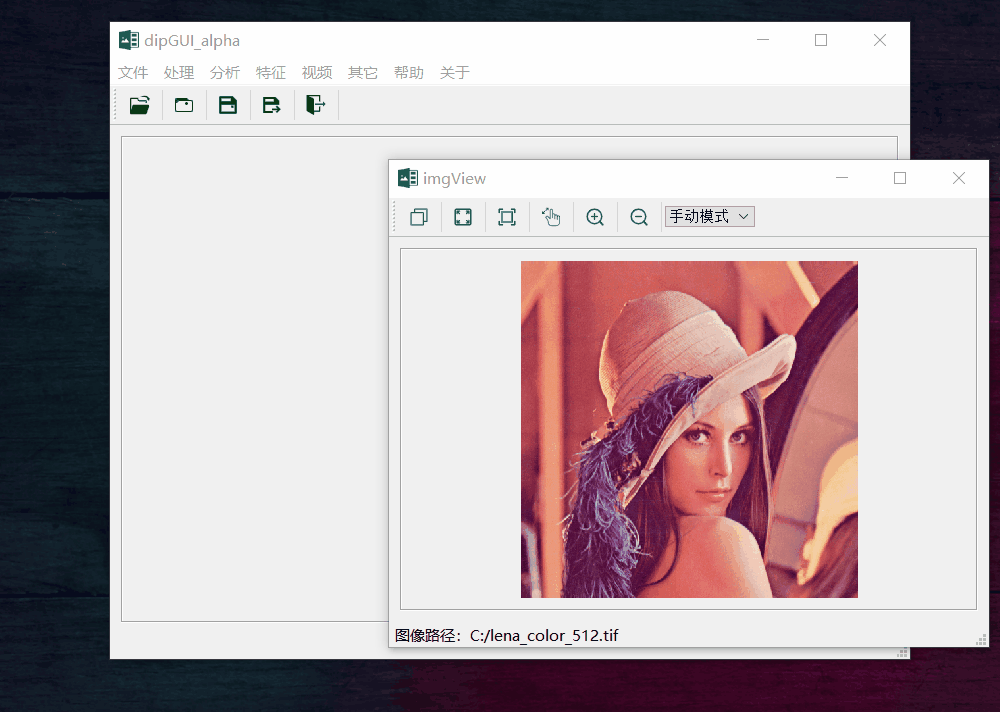Open the 视频 menu

[x=317, y=73]
